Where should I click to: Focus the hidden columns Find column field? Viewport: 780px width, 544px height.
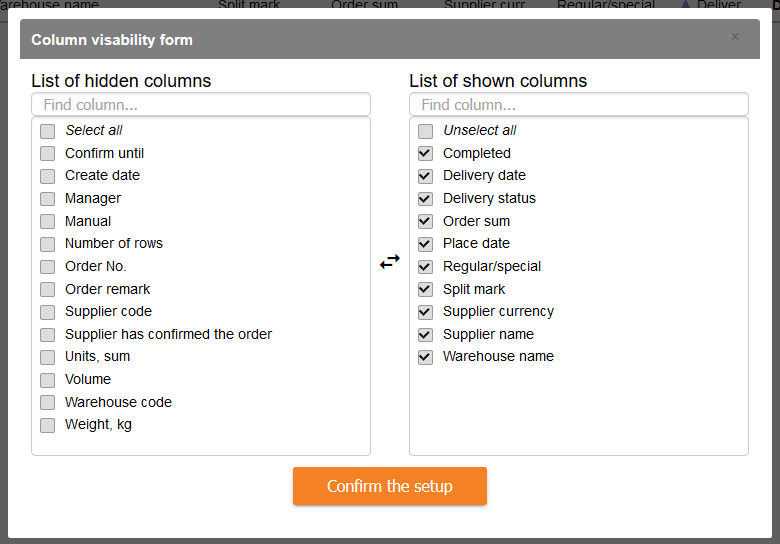200,105
